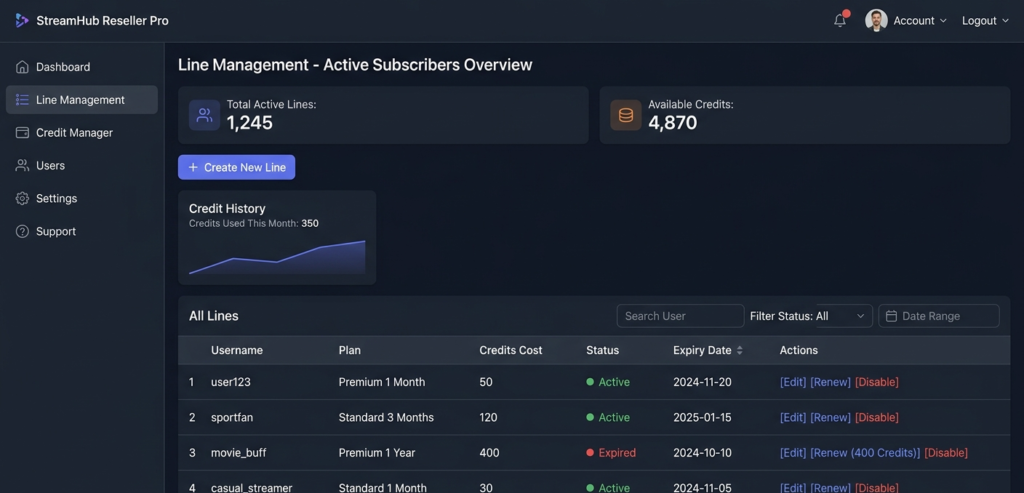Image resolution: width=1024 pixels, height=493 pixels.
Task: Select username sportfan
Action: pyautogui.click(x=234, y=417)
